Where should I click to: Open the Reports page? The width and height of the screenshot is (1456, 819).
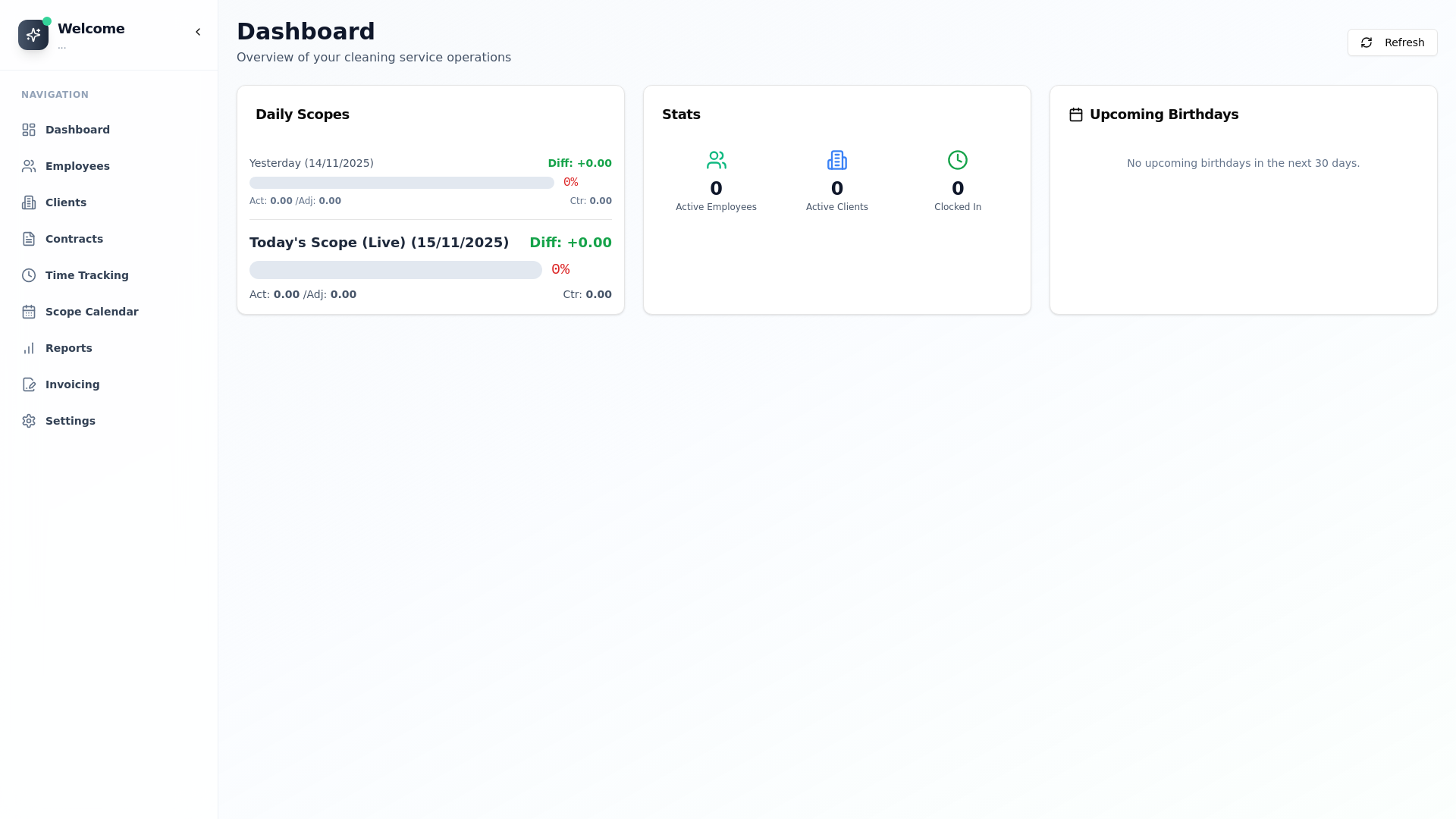(108, 348)
